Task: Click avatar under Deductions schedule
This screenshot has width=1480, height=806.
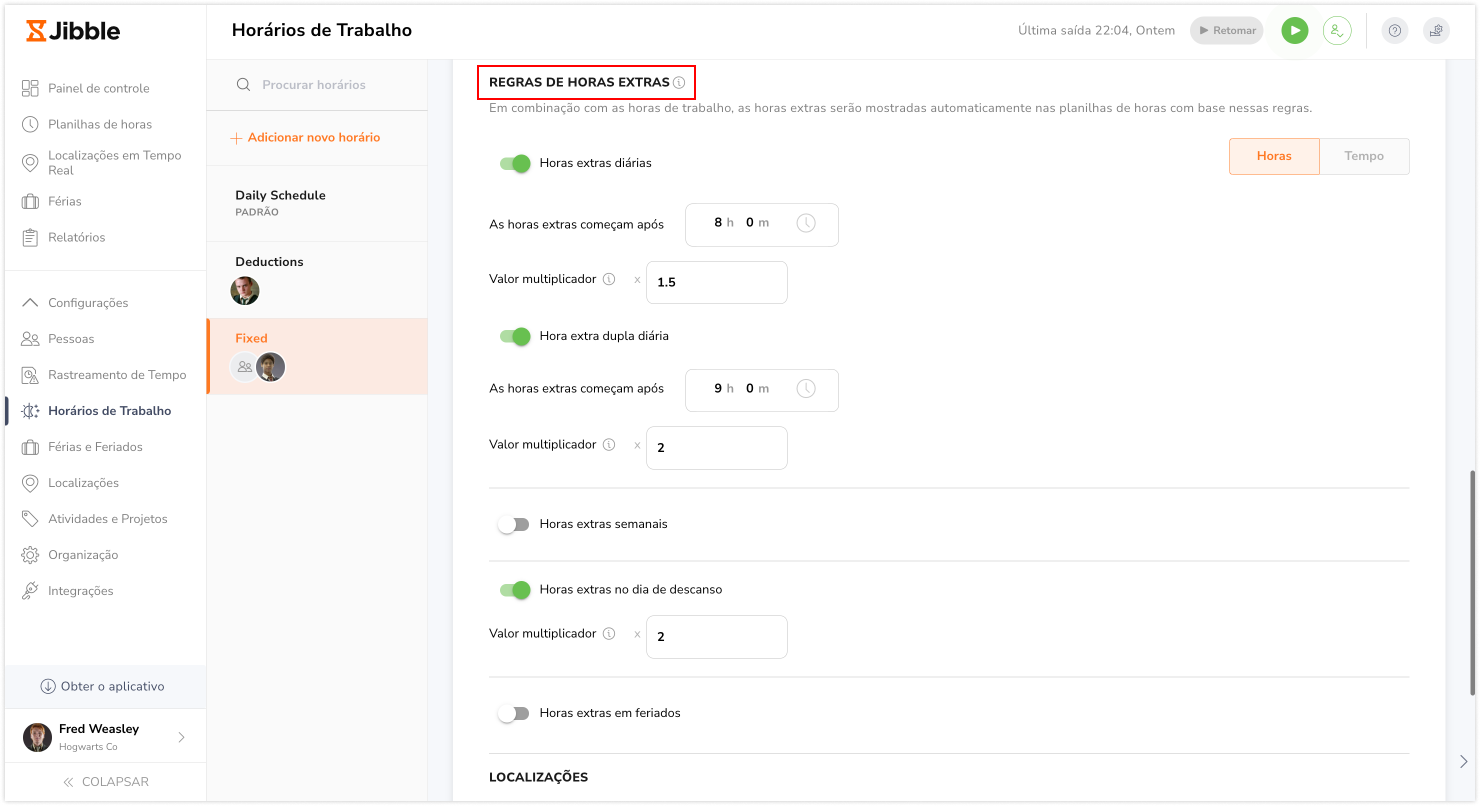Action: 245,291
